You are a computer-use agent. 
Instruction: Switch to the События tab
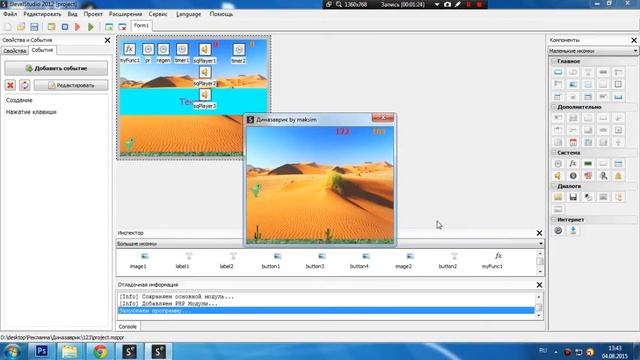[42, 50]
